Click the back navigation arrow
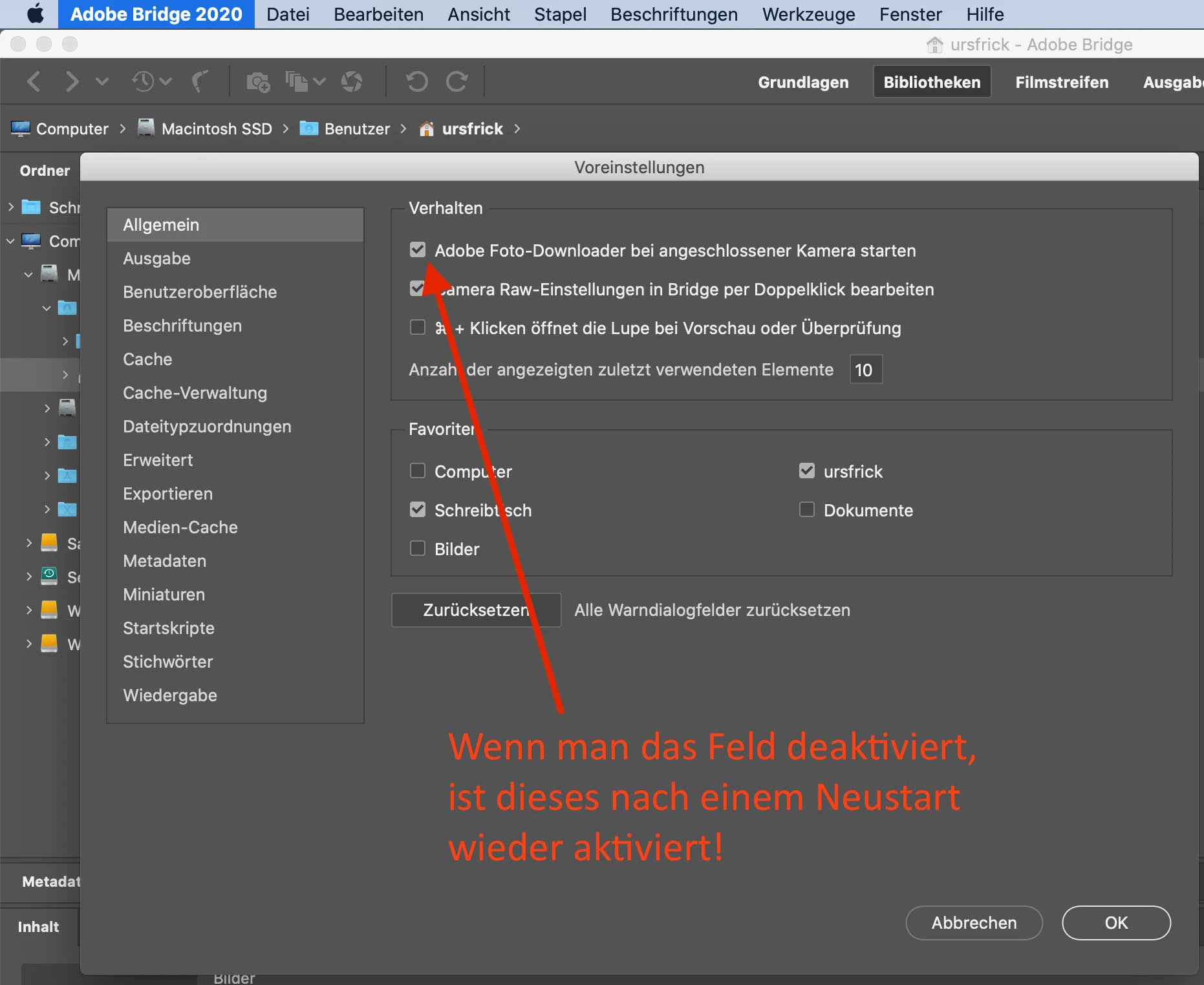1204x985 pixels. click(x=34, y=81)
